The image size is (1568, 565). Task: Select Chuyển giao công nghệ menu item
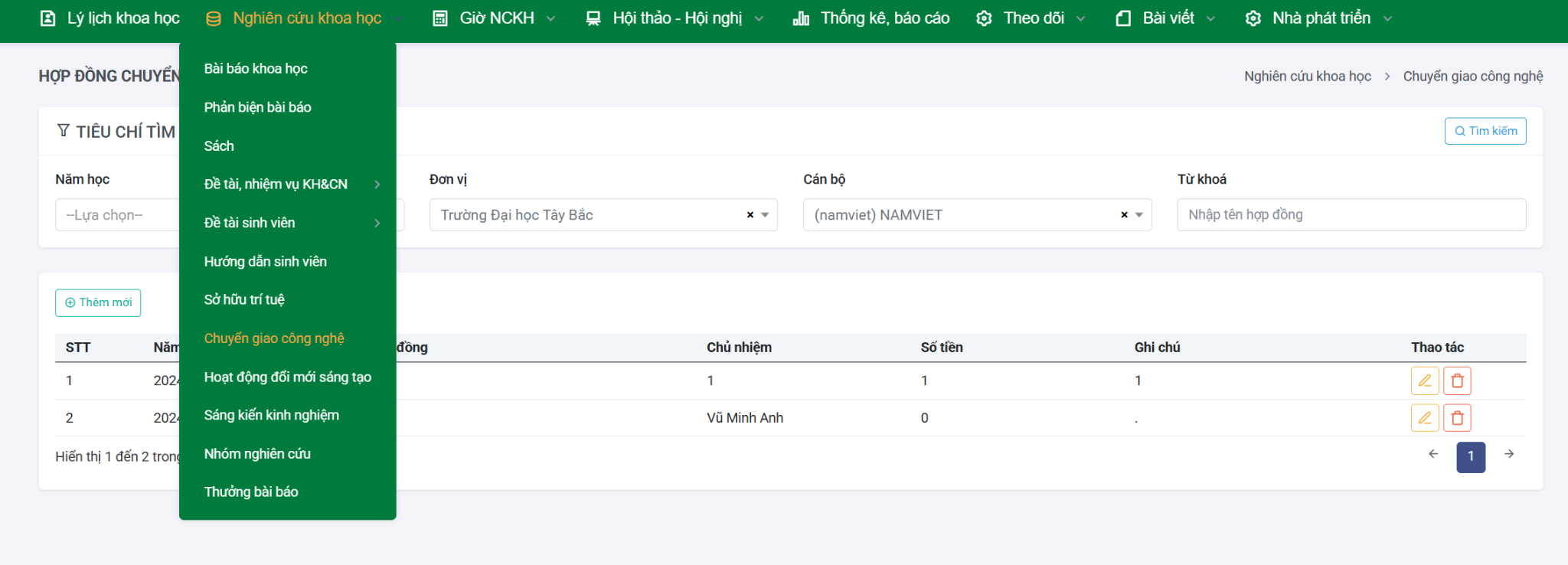point(274,338)
